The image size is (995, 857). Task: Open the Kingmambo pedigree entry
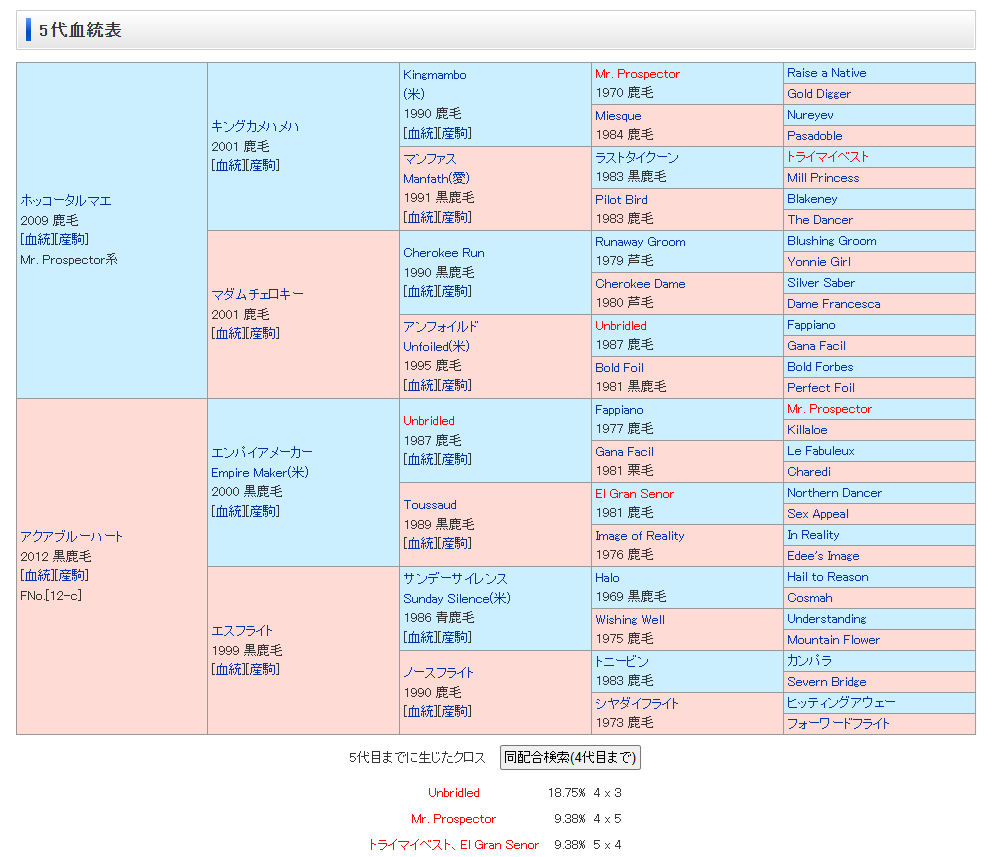[434, 75]
